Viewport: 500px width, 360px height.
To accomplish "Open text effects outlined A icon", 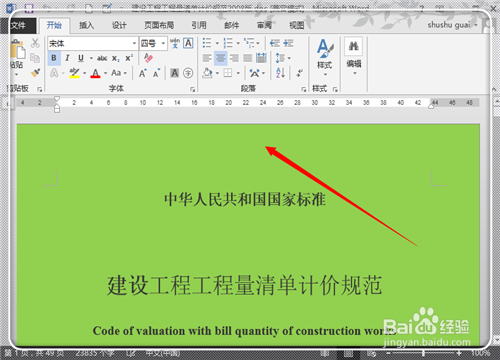I will tap(54, 73).
